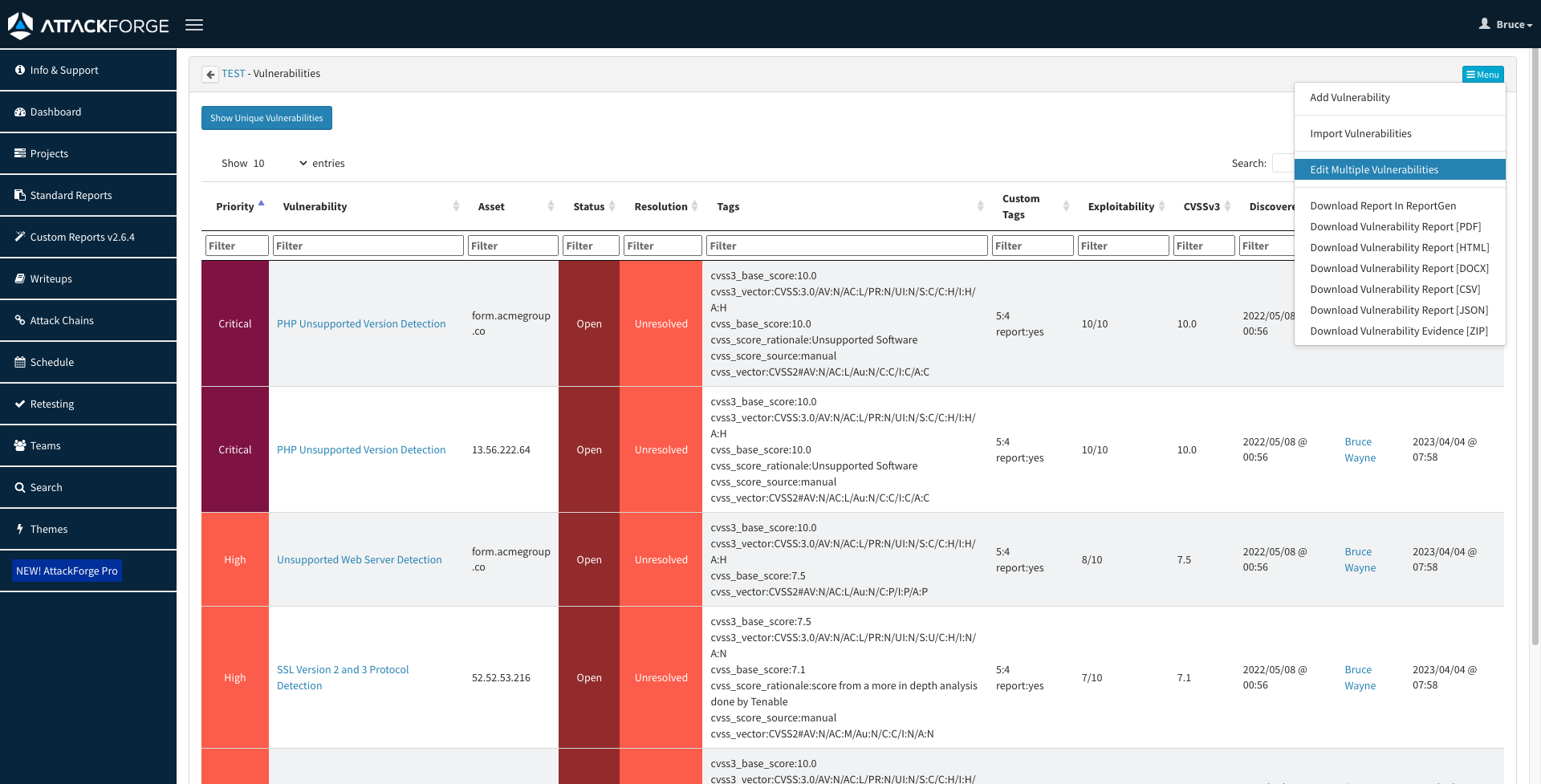Open Search with the magnifier icon

click(20, 487)
